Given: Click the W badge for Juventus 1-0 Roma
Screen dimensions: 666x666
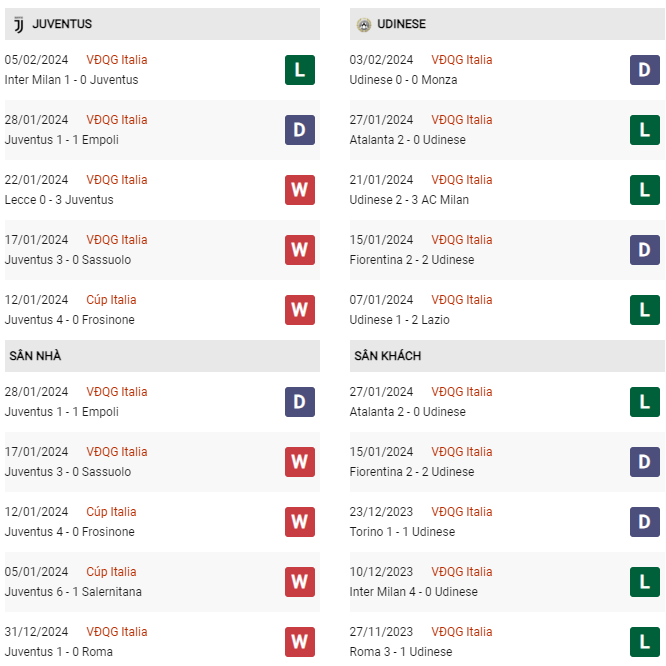Looking at the screenshot, I should pyautogui.click(x=300, y=642).
